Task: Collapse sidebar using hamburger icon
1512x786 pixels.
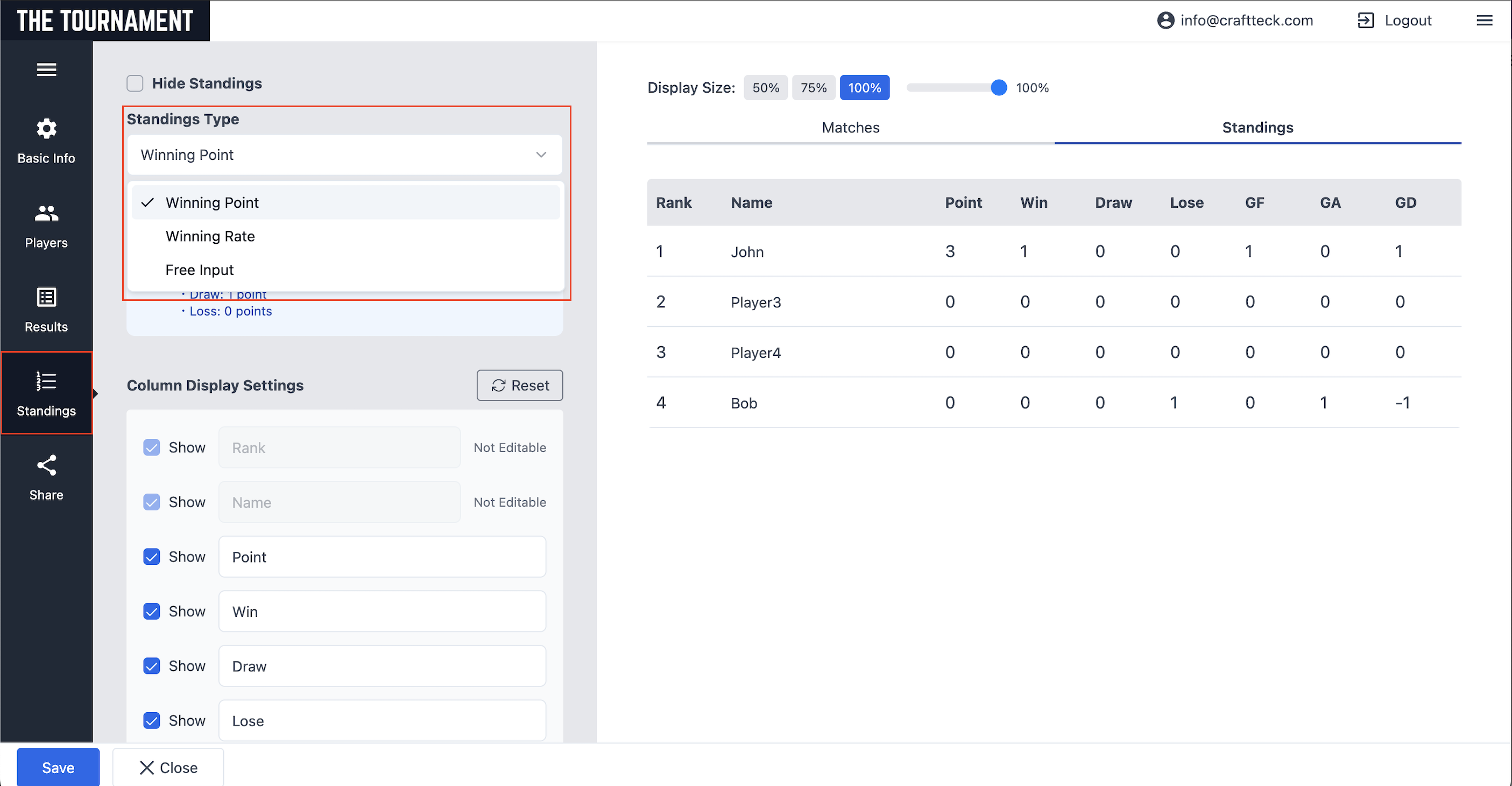Action: 46,70
